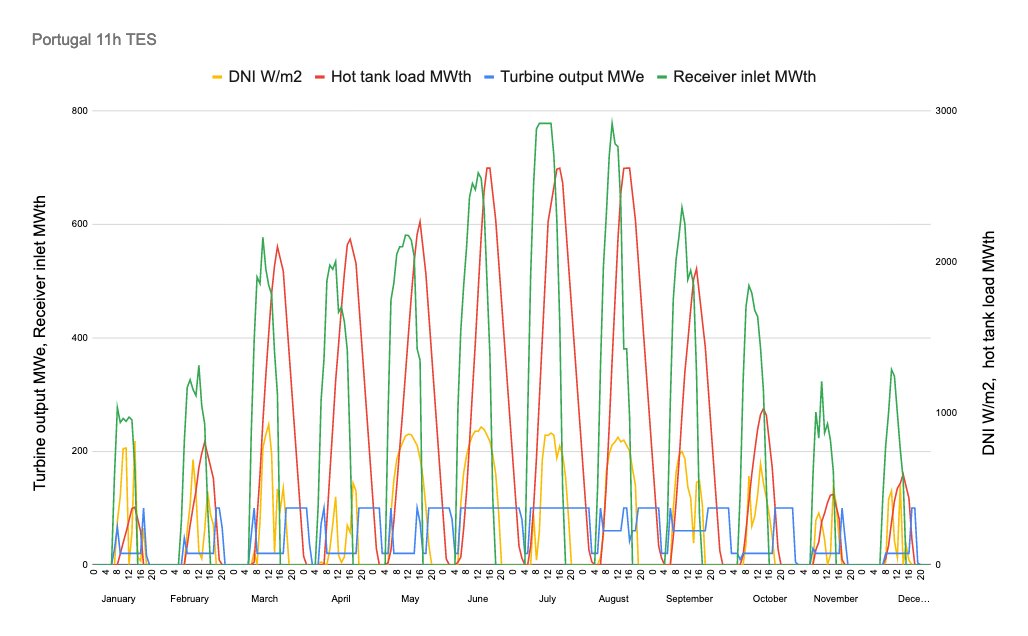Click the right axis value 3000

(945, 111)
